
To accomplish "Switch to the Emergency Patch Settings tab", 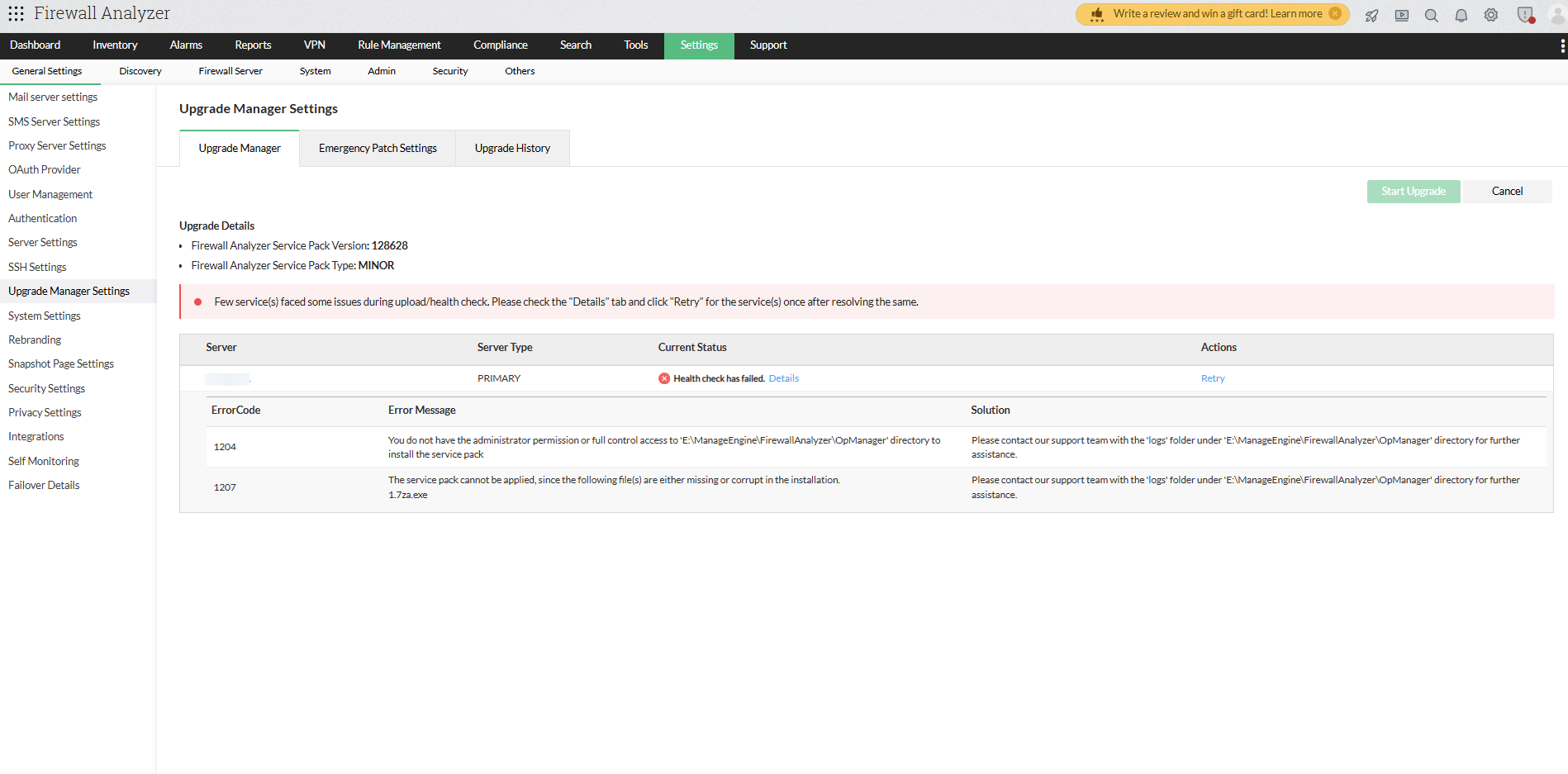I will 378,149.
